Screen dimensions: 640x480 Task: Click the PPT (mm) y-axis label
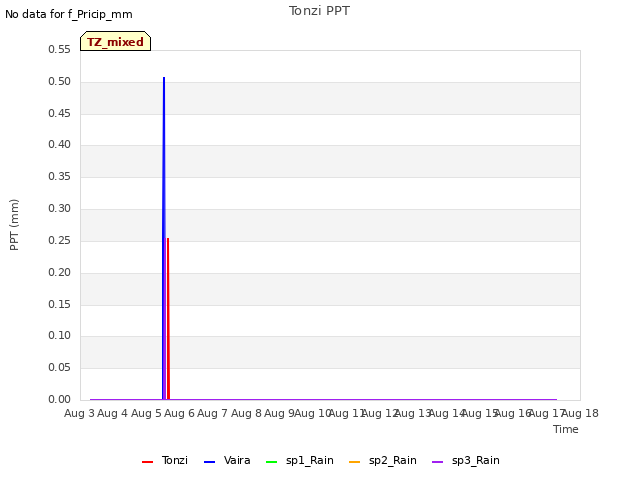14,225
